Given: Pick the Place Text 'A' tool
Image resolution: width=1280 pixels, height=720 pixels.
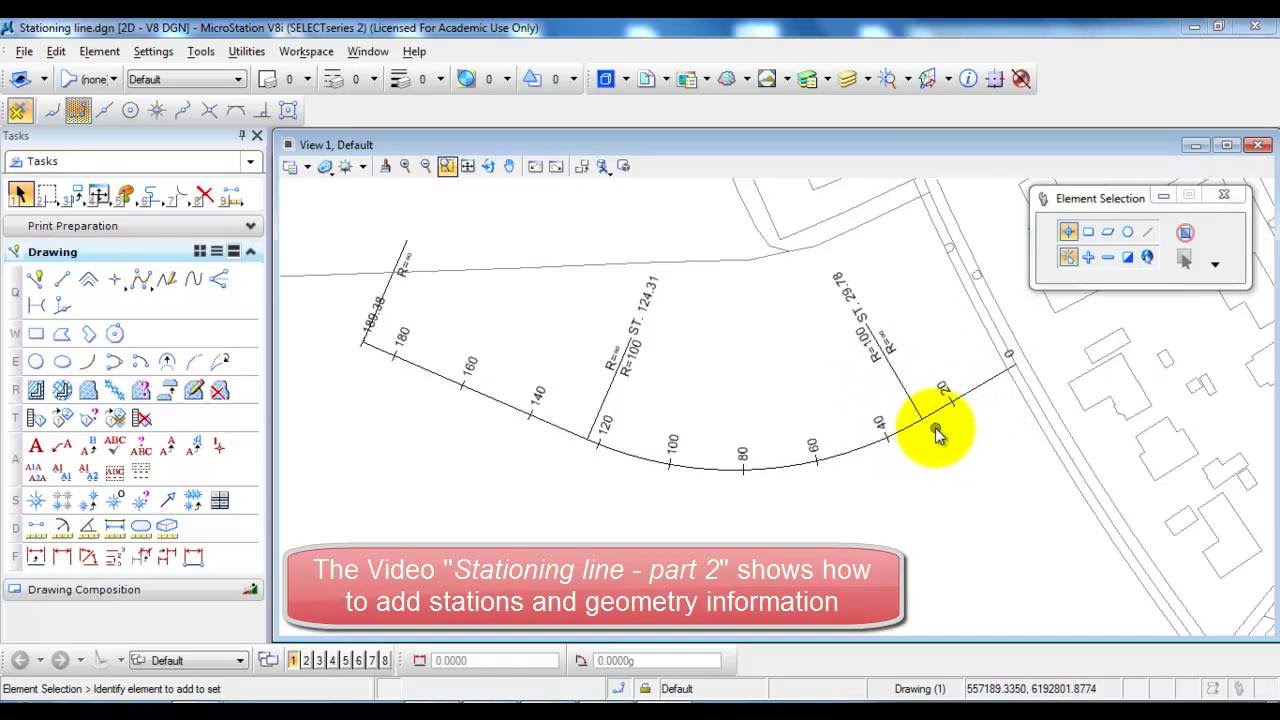Looking at the screenshot, I should tap(36, 446).
